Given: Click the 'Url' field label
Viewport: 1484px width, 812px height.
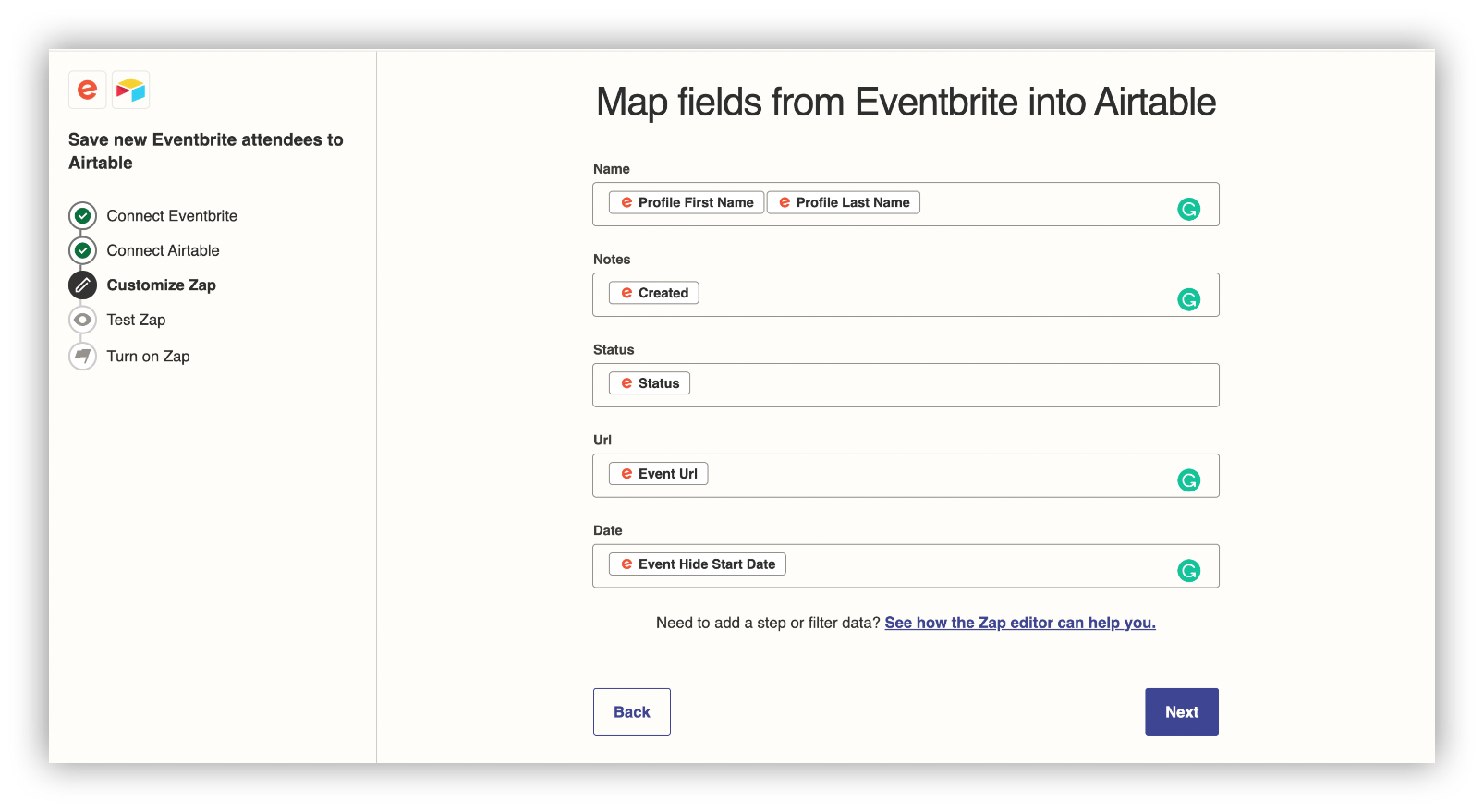Looking at the screenshot, I should [602, 441].
